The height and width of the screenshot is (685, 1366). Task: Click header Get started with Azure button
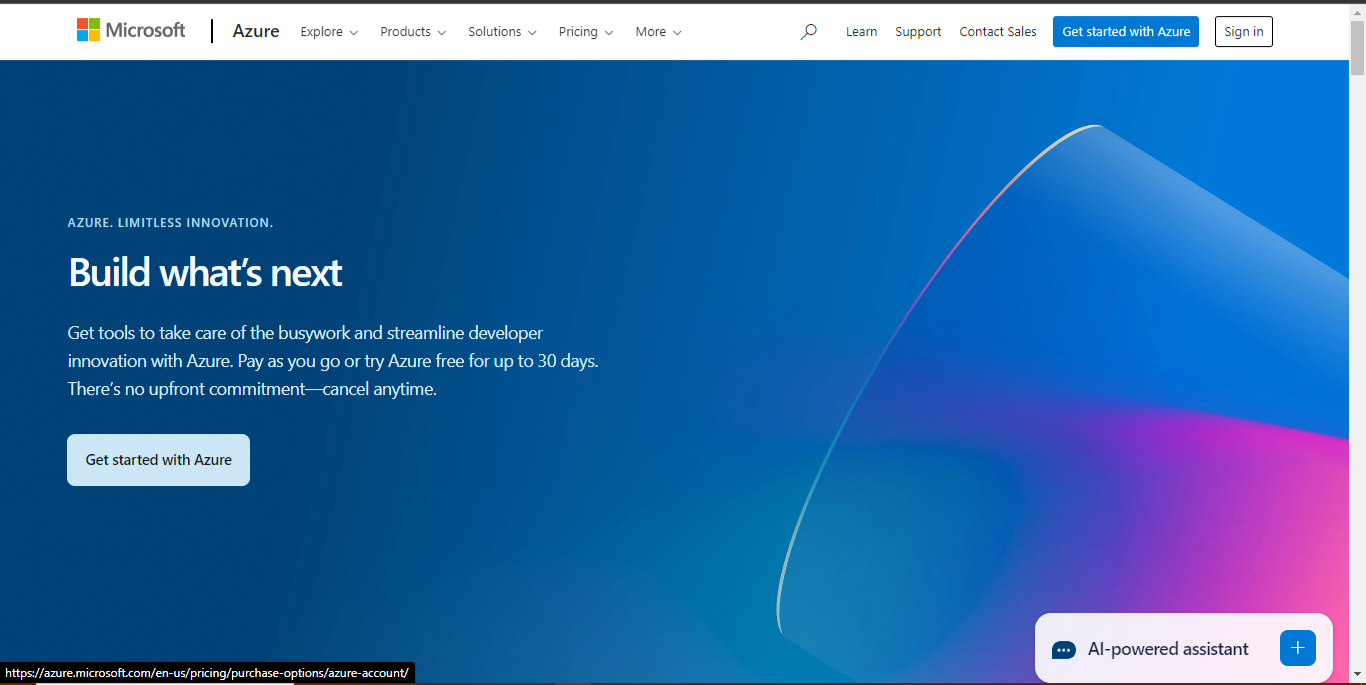point(1125,32)
